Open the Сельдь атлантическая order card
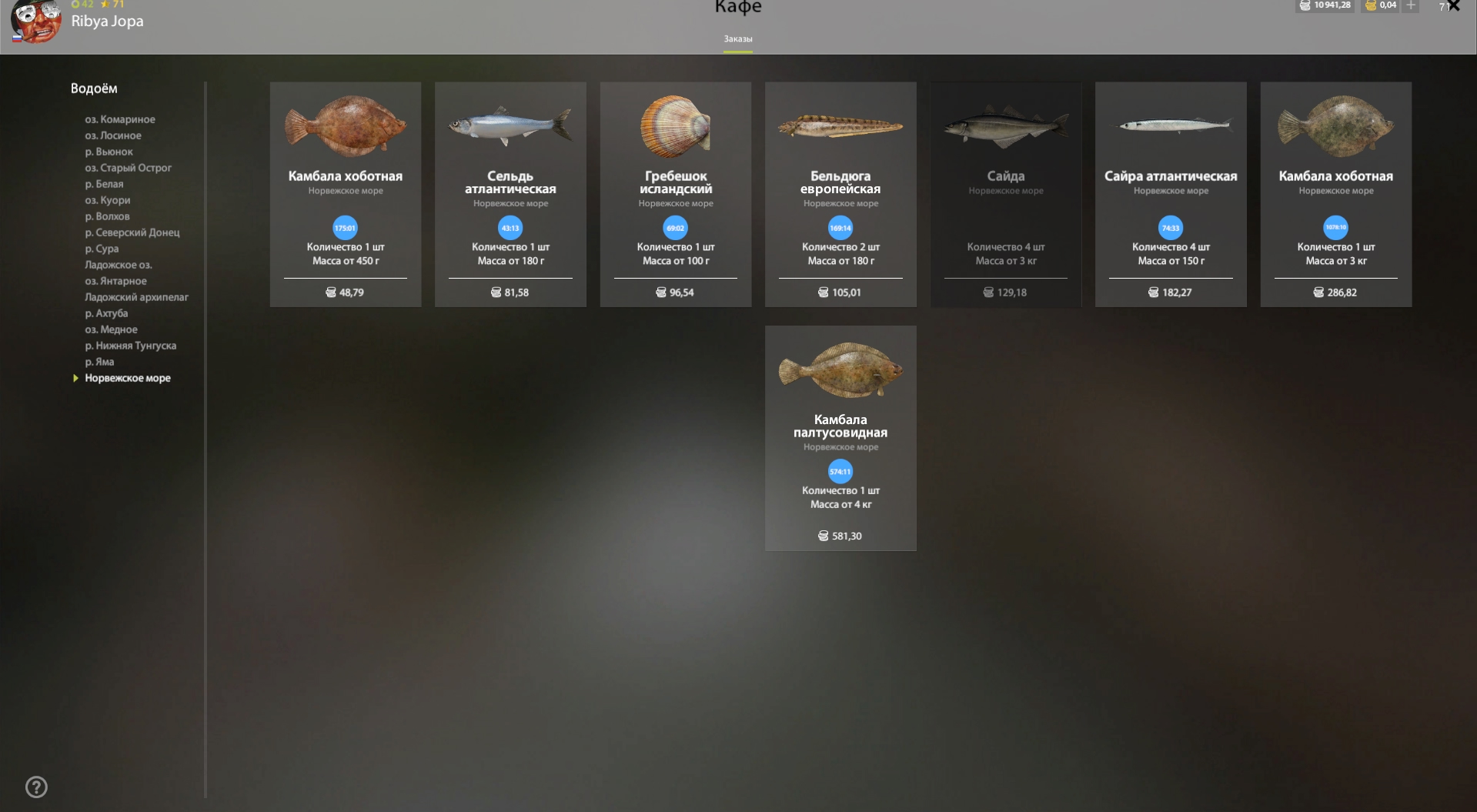Image resolution: width=1477 pixels, height=812 pixels. click(x=510, y=195)
